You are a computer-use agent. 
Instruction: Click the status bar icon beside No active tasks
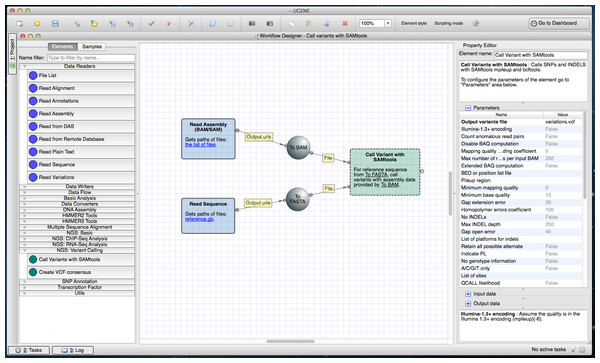[573, 350]
